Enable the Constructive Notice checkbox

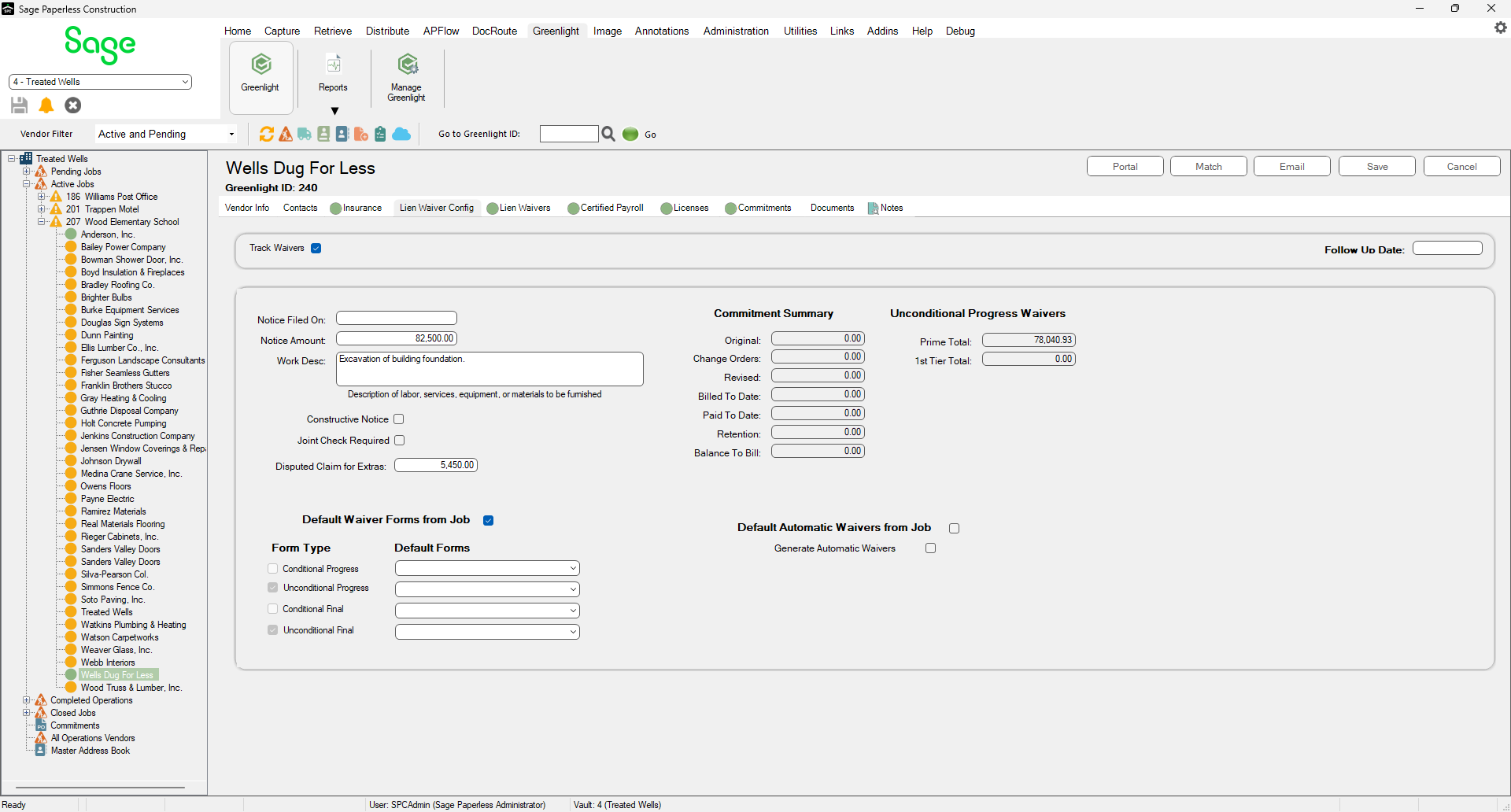pyautogui.click(x=399, y=419)
